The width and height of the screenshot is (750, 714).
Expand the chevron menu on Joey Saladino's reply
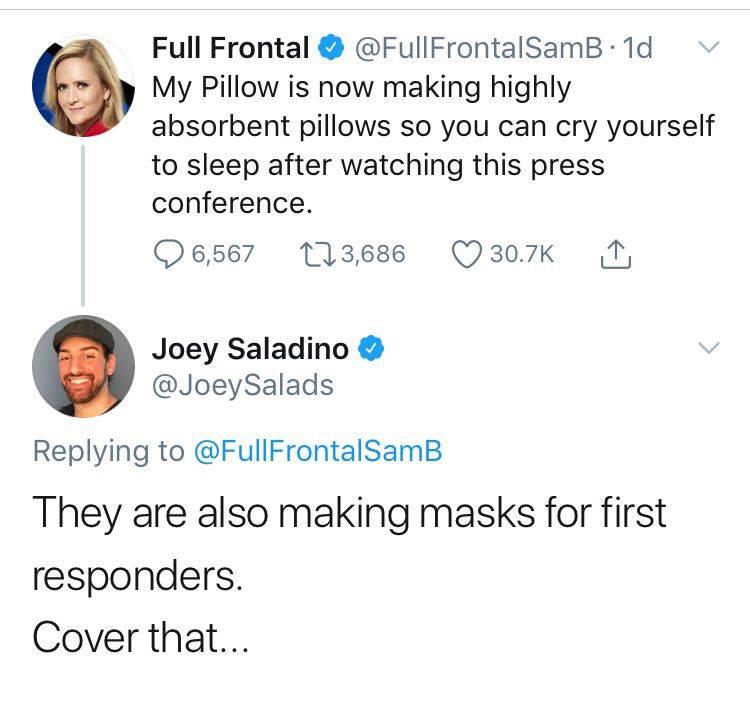[707, 348]
